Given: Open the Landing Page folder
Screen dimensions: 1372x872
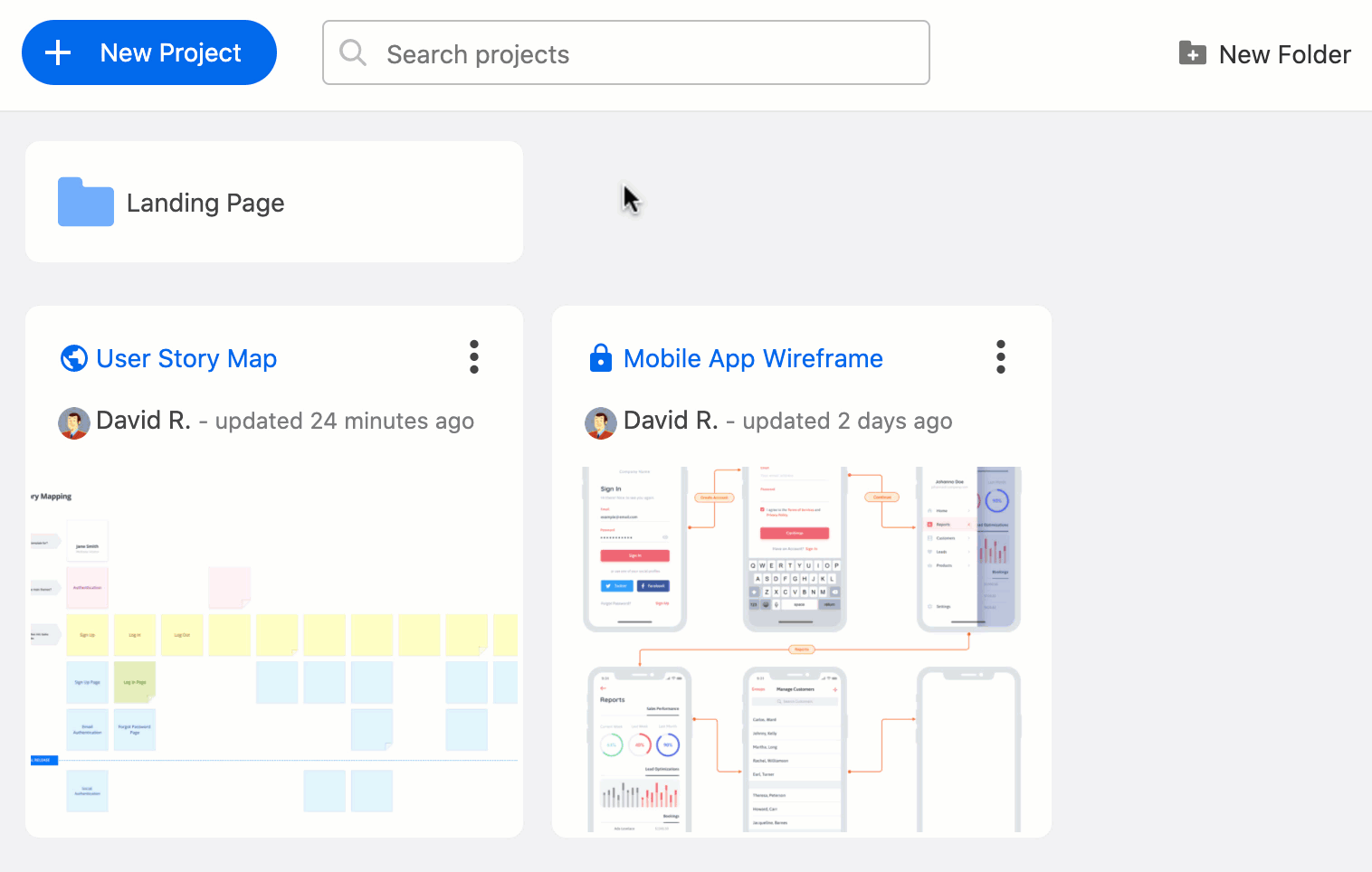Looking at the screenshot, I should (205, 202).
